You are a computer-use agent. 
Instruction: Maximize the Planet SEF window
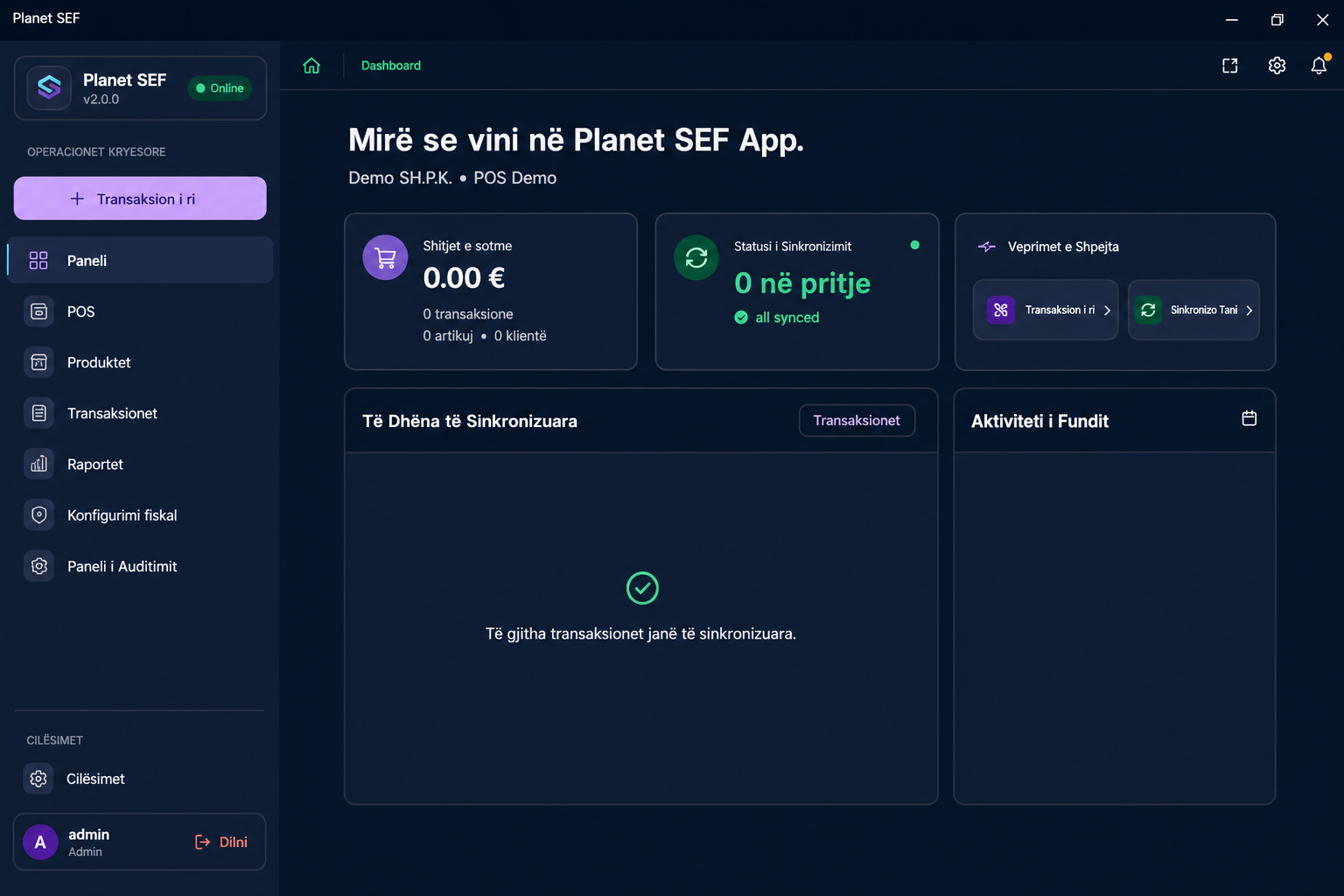click(1277, 19)
